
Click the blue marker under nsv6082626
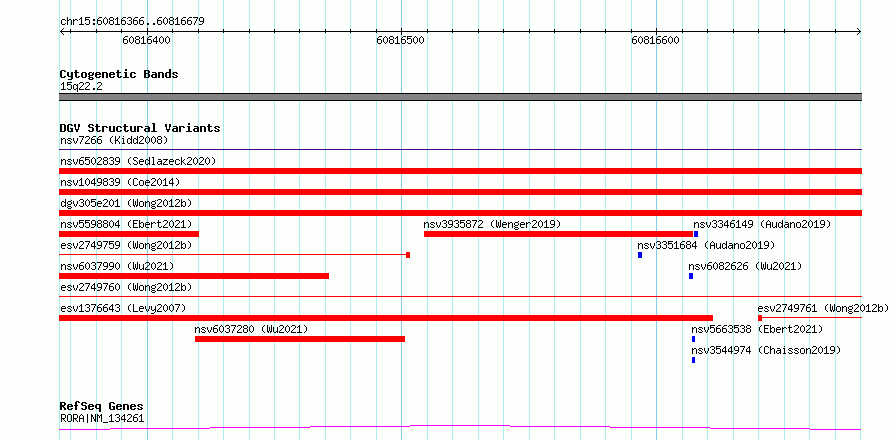691,276
